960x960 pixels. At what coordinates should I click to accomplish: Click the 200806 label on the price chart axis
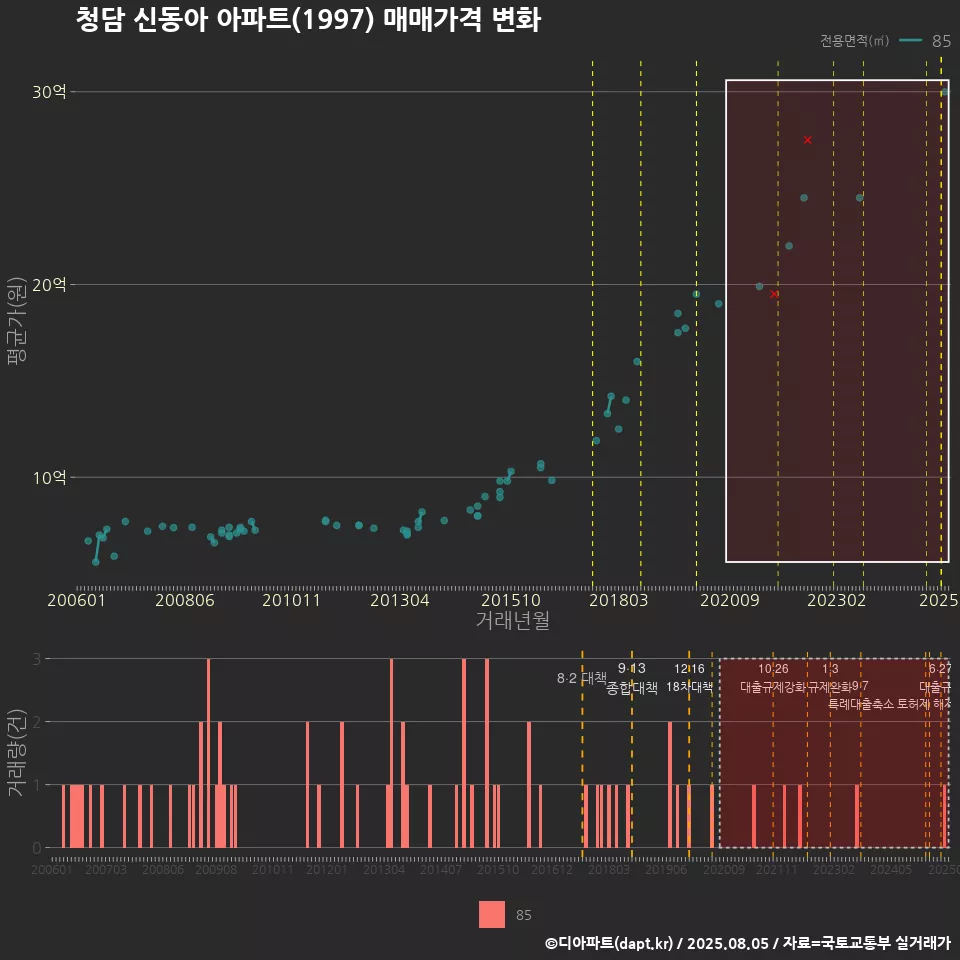point(185,600)
